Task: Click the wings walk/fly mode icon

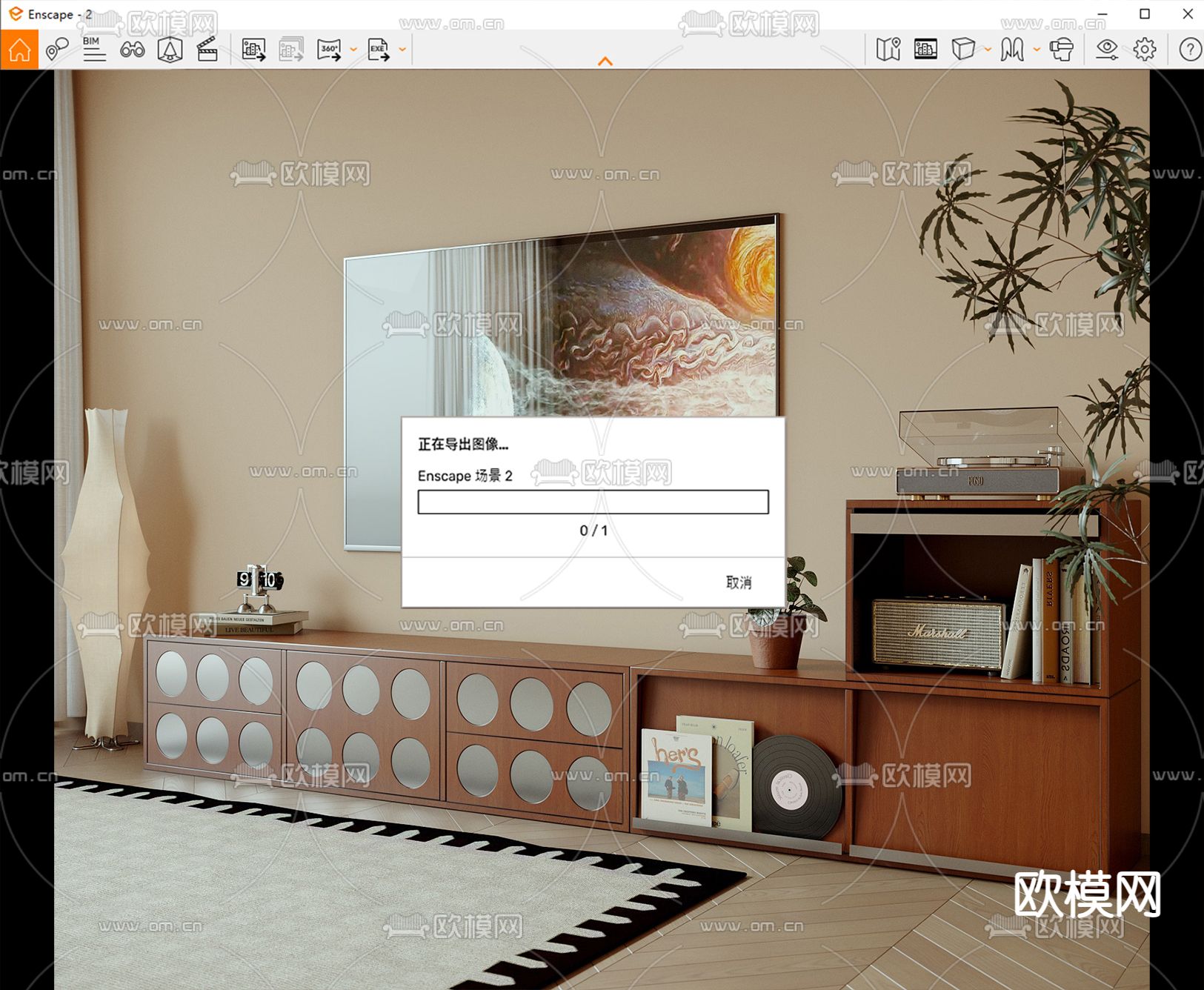Action: 1012,50
